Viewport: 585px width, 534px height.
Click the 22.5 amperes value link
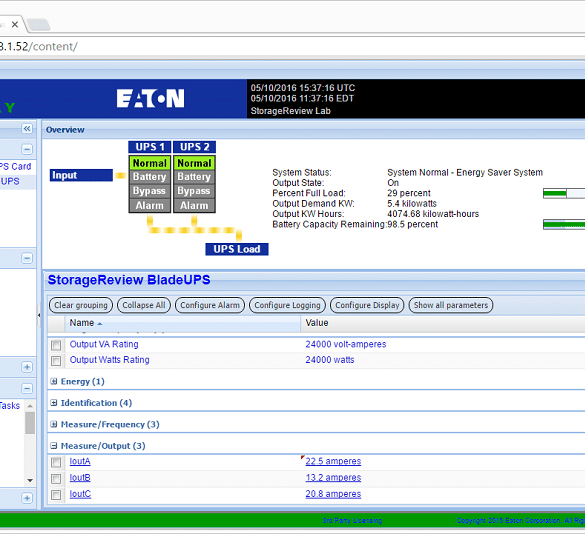click(x=333, y=462)
